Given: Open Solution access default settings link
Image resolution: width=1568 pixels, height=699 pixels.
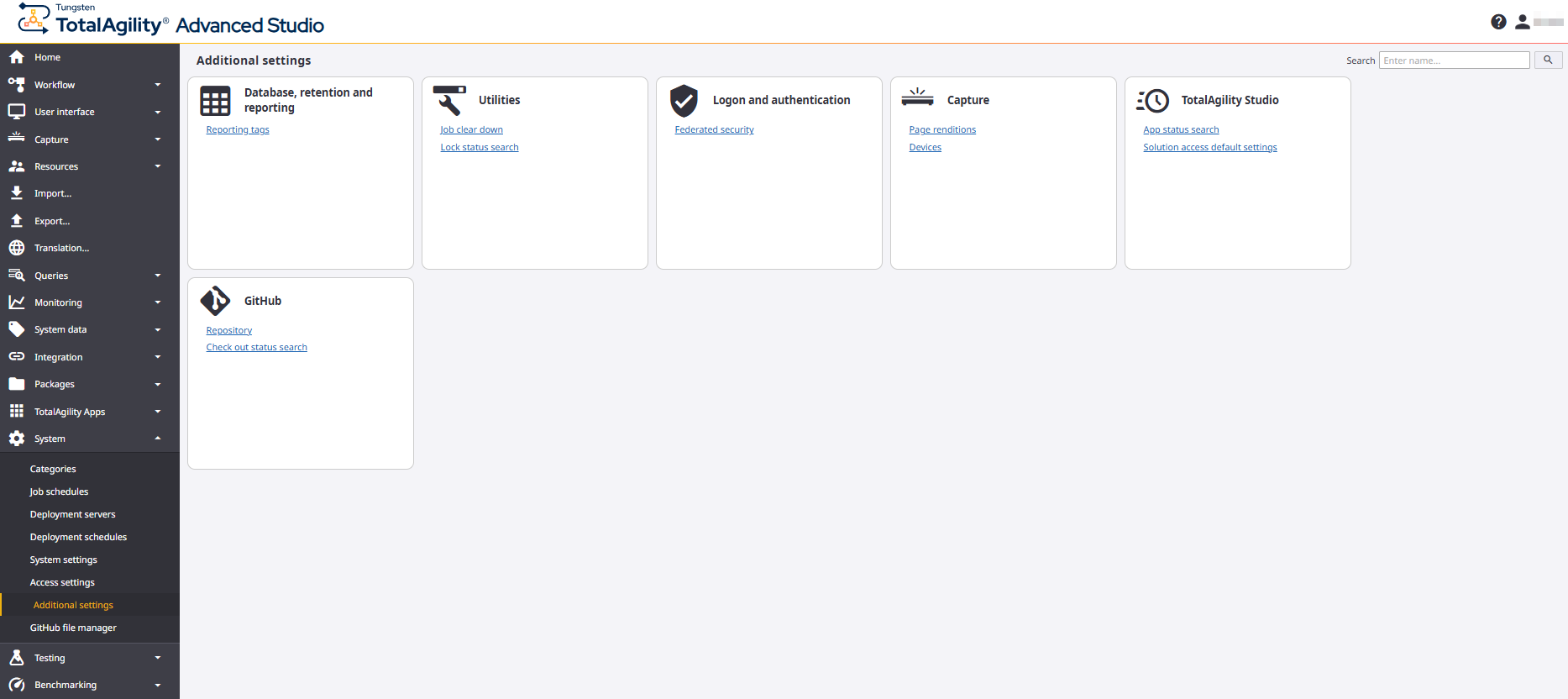Looking at the screenshot, I should (1209, 147).
